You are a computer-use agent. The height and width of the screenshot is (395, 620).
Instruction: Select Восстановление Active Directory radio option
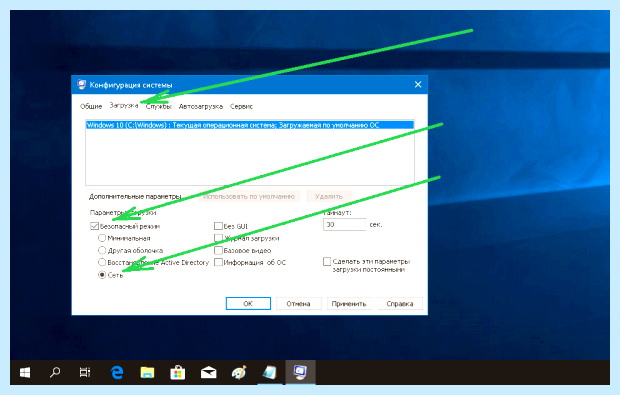[102, 262]
